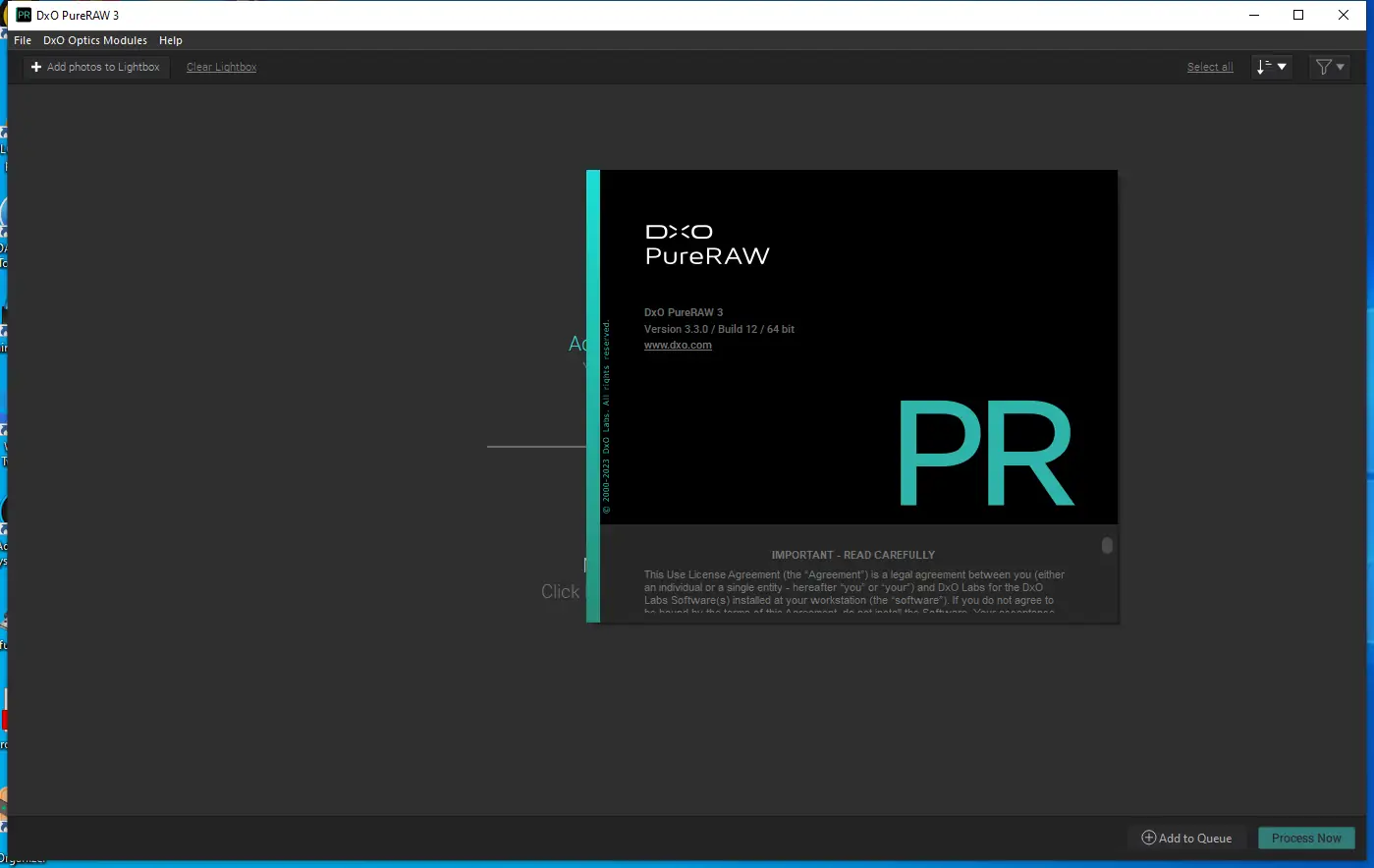
Task: Click the Add to Queue button
Action: [x=1186, y=838]
